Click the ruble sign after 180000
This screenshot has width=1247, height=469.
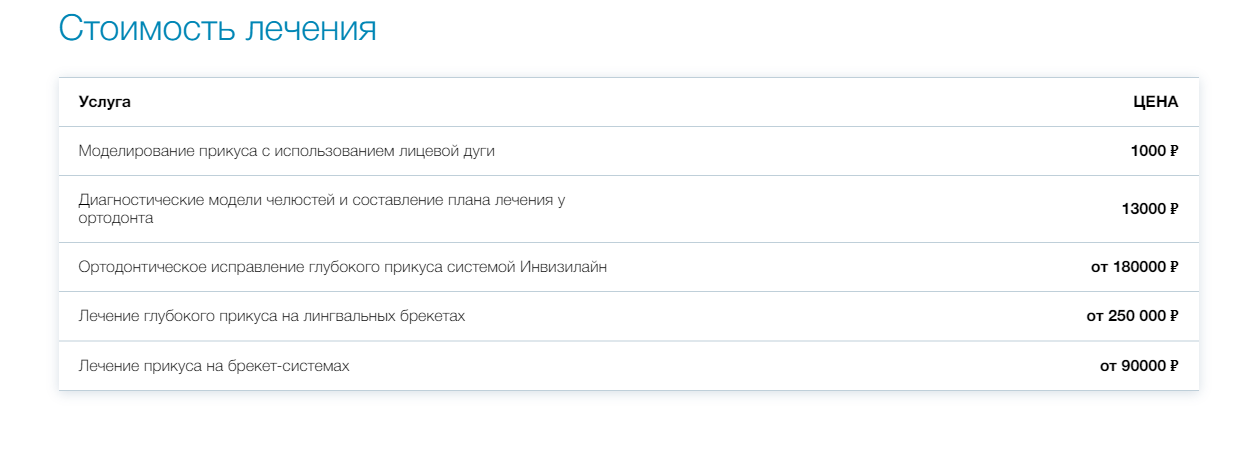(x=1174, y=267)
